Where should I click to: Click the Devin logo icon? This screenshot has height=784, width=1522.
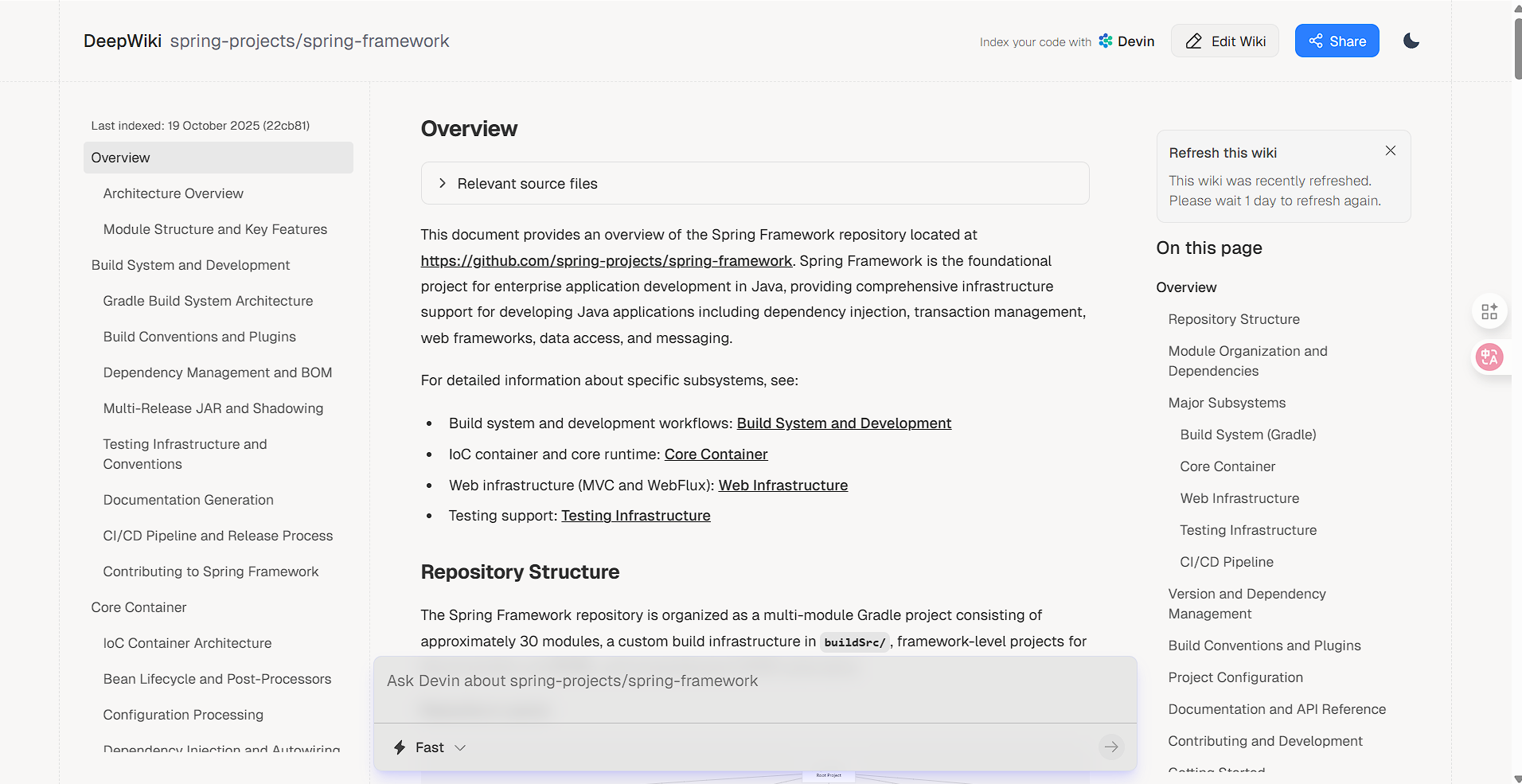tap(1106, 41)
